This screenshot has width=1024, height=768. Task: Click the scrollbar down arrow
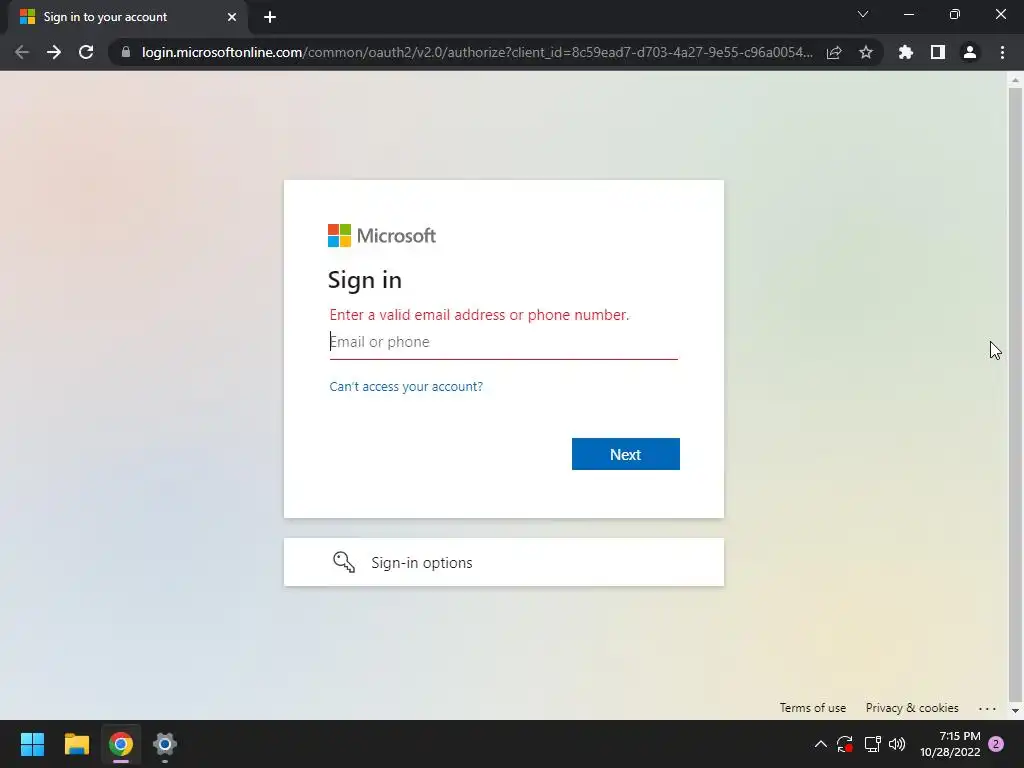tap(1015, 711)
